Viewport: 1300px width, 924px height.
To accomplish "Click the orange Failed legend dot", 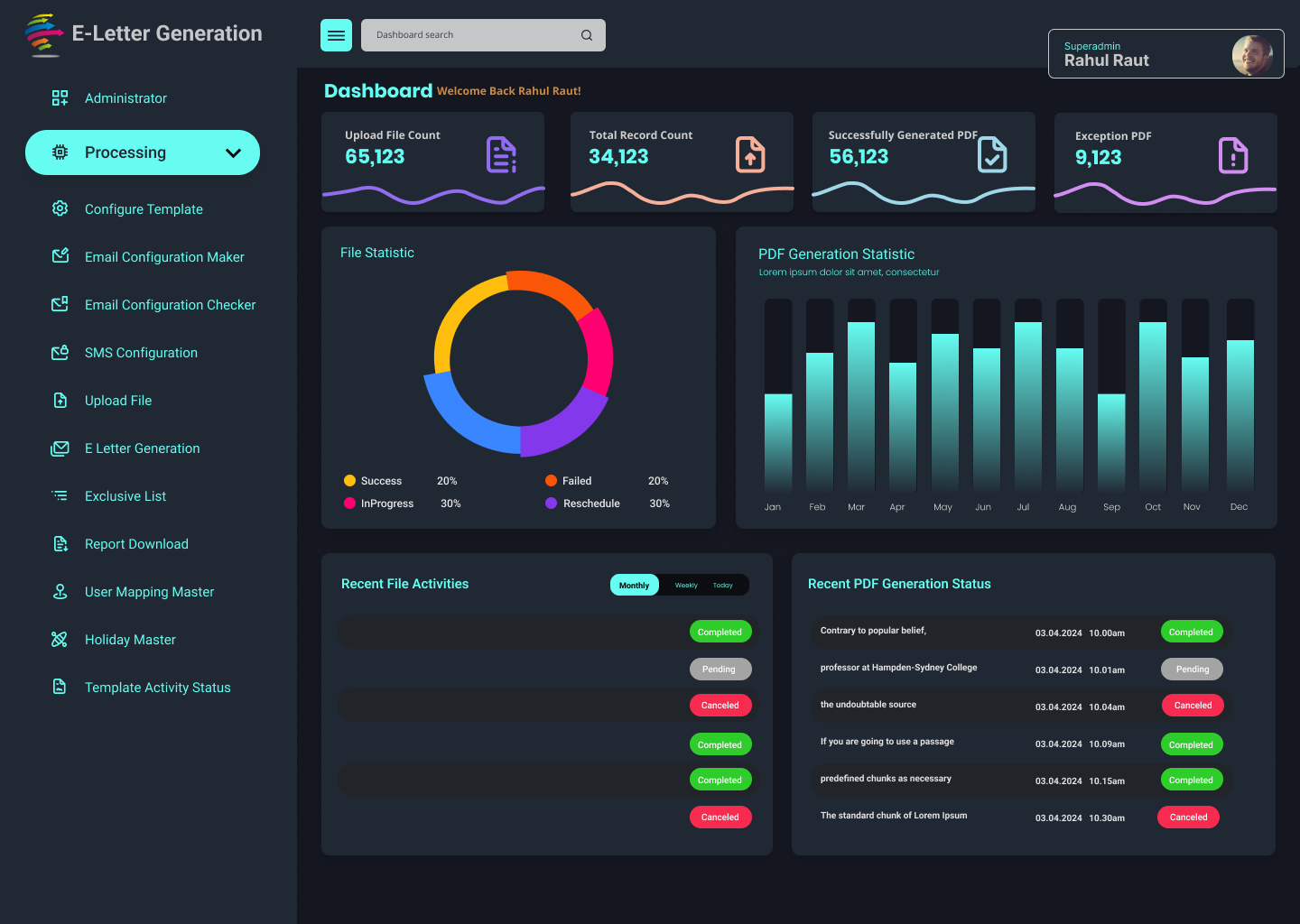I will click(x=551, y=481).
